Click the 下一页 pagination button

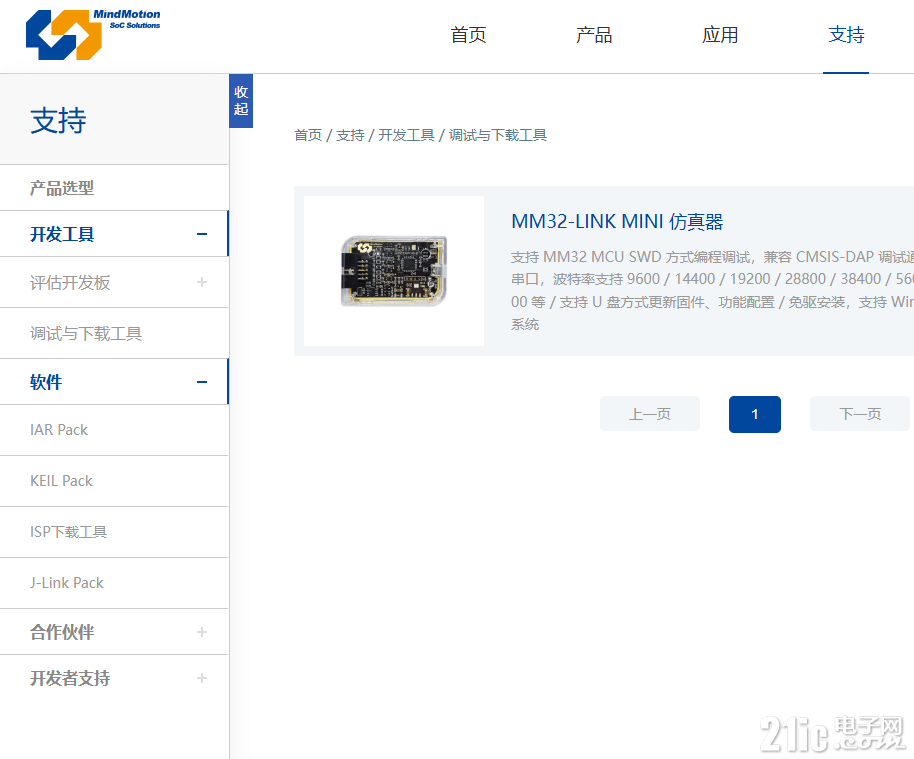pos(860,414)
